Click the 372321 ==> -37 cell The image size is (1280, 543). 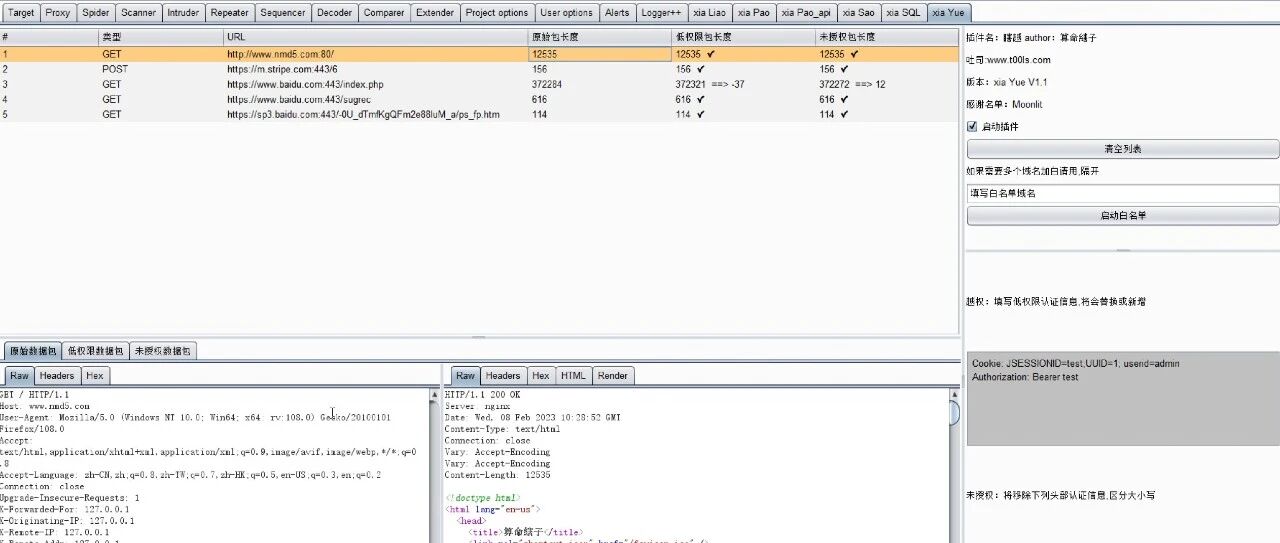pyautogui.click(x=744, y=84)
